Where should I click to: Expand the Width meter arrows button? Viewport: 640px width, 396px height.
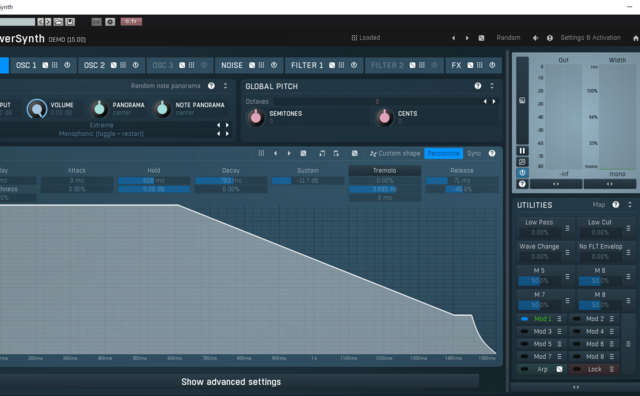point(609,184)
